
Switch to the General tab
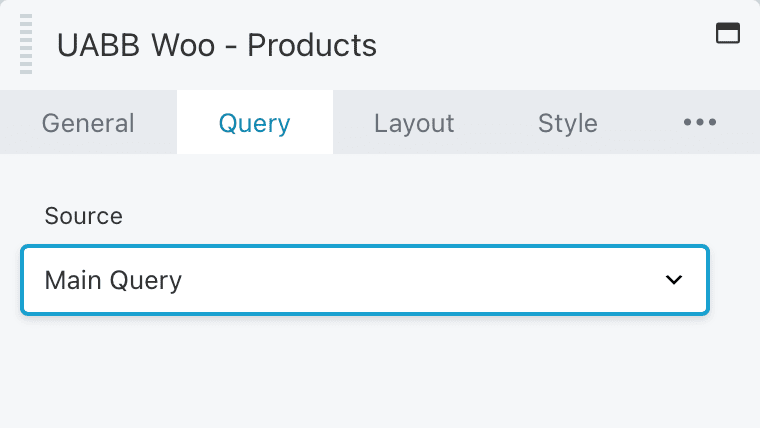tap(88, 123)
